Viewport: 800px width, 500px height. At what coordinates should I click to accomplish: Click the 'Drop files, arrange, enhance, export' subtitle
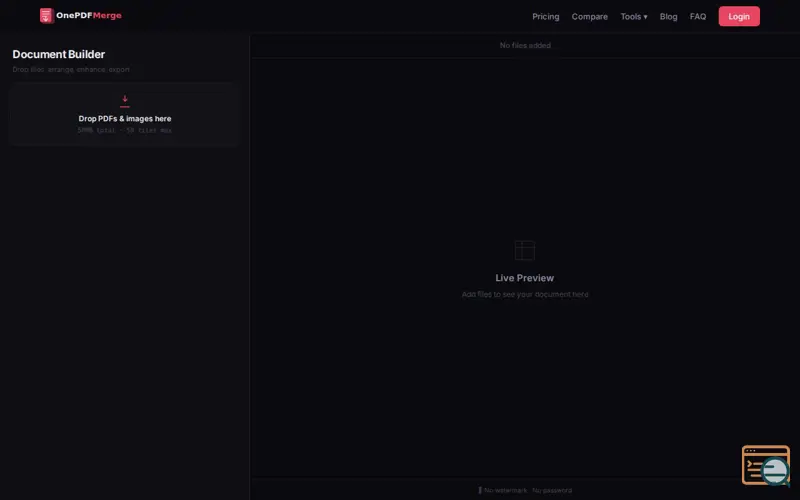tap(71, 69)
